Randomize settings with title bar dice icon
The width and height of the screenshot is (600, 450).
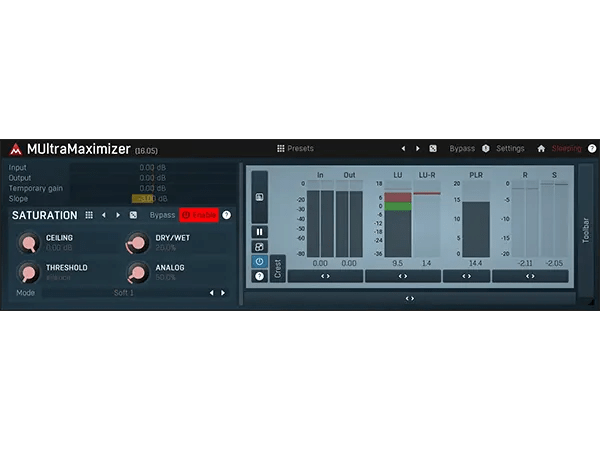433,148
